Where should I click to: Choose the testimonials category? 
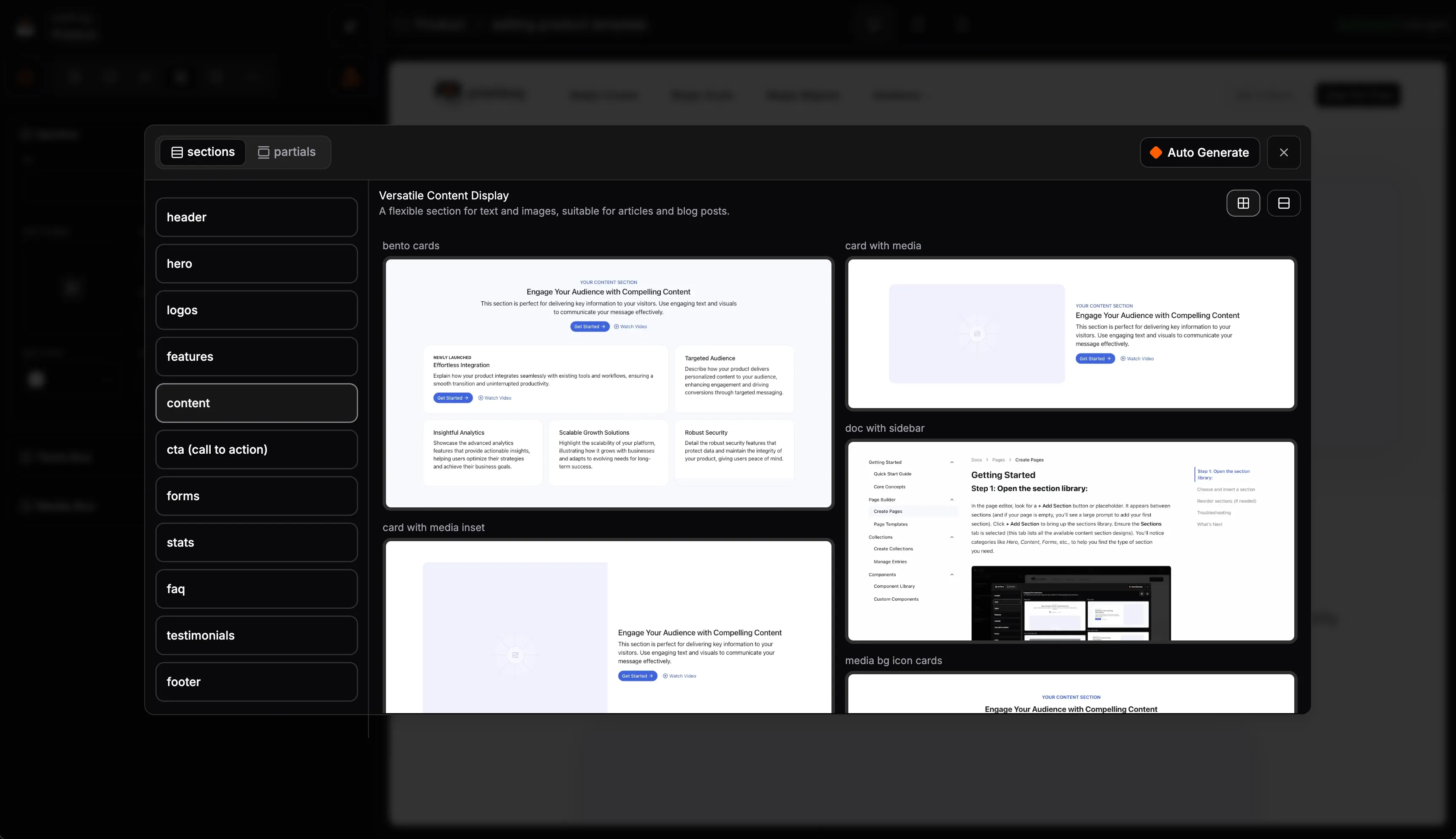(256, 636)
